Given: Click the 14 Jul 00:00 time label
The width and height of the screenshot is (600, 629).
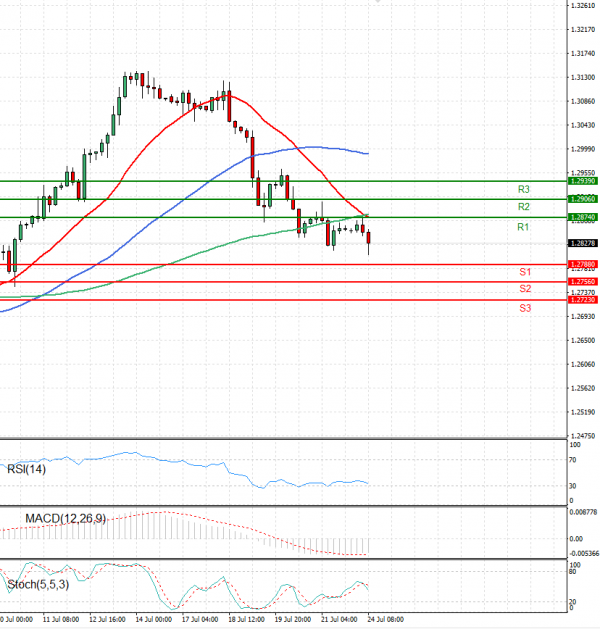Looking at the screenshot, I should click(x=154, y=619).
